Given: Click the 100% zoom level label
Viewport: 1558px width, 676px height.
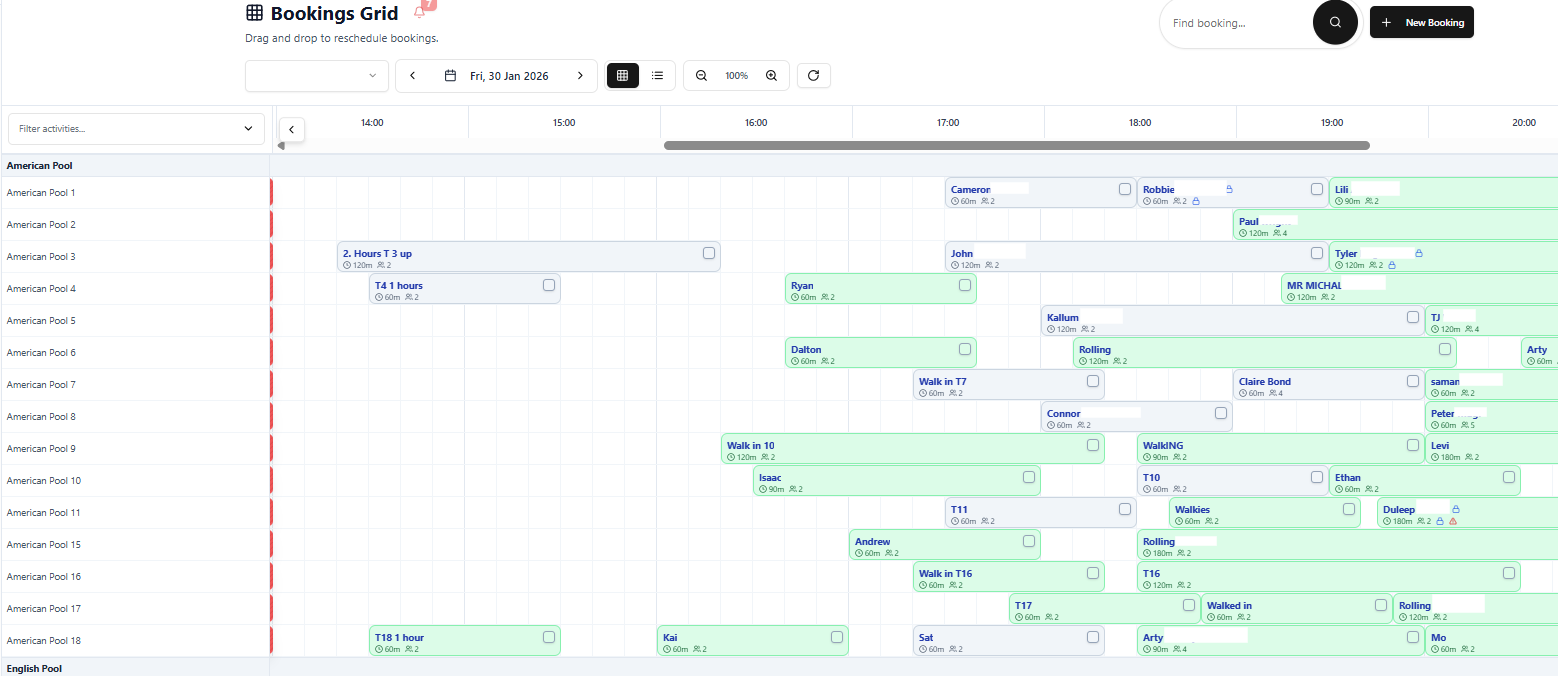Looking at the screenshot, I should tap(737, 76).
